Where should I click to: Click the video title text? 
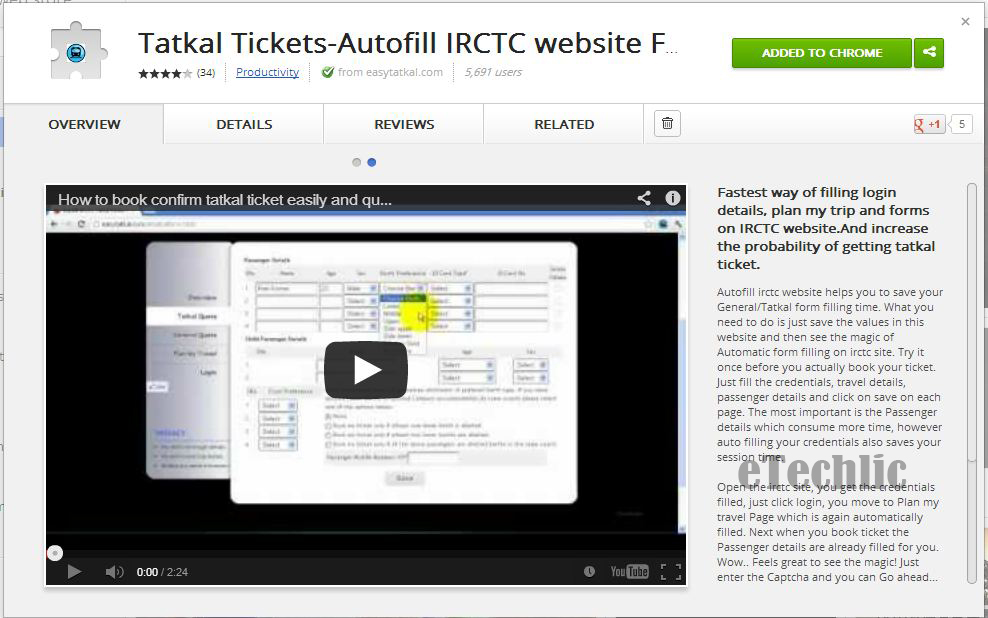tap(225, 200)
